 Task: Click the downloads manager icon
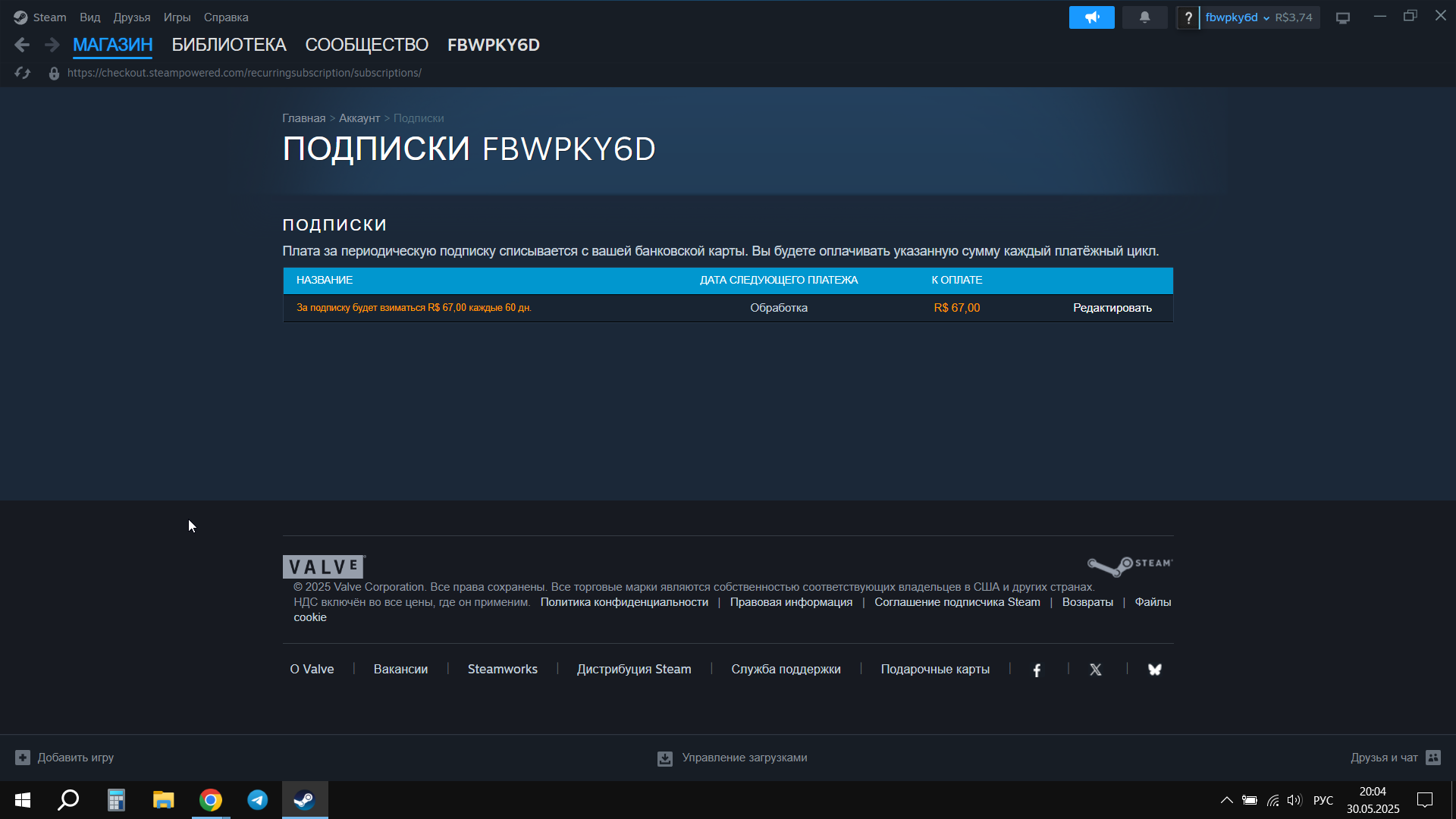click(x=665, y=758)
